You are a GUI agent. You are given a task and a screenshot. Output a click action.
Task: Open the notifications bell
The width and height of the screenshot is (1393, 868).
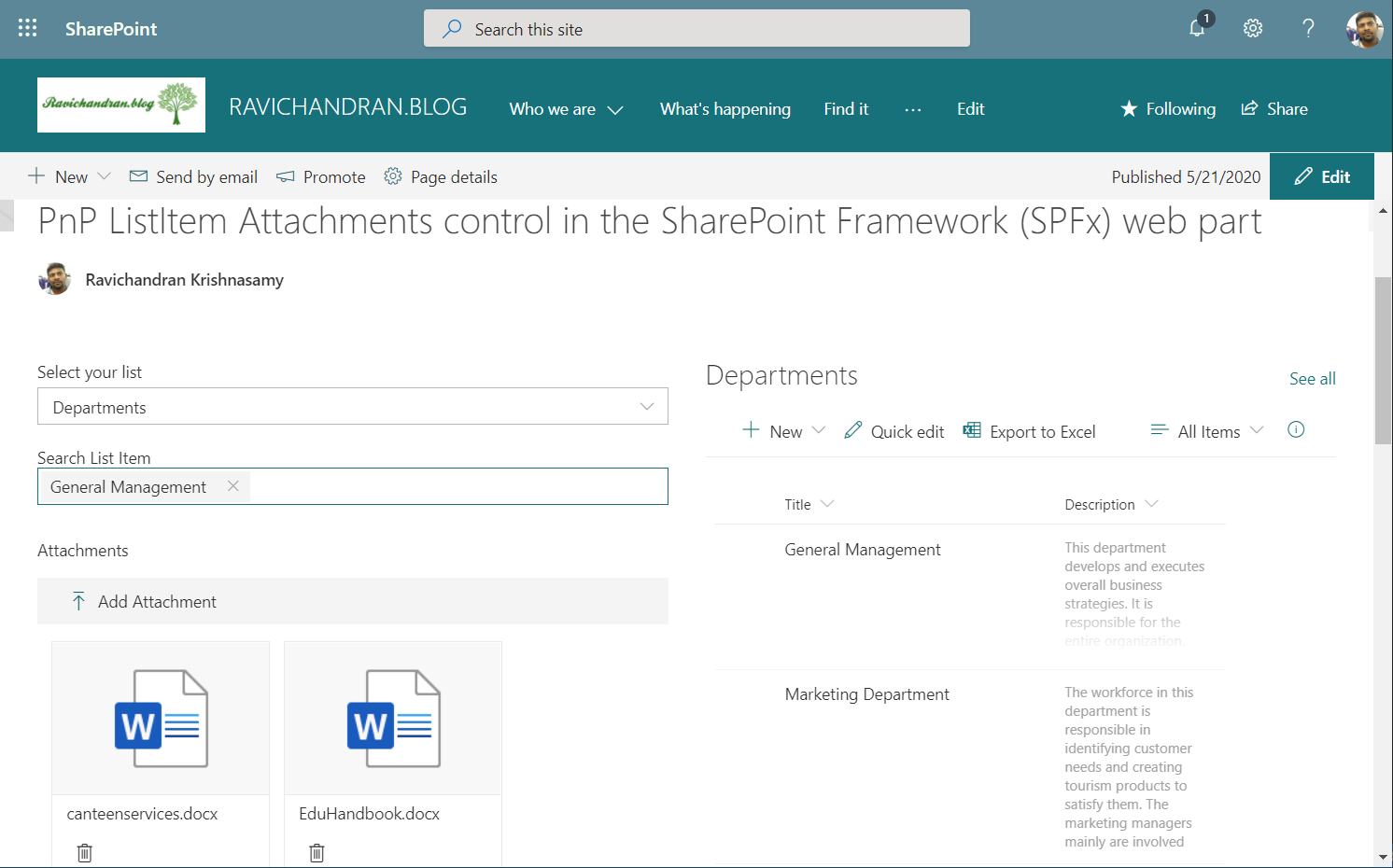point(1197,28)
